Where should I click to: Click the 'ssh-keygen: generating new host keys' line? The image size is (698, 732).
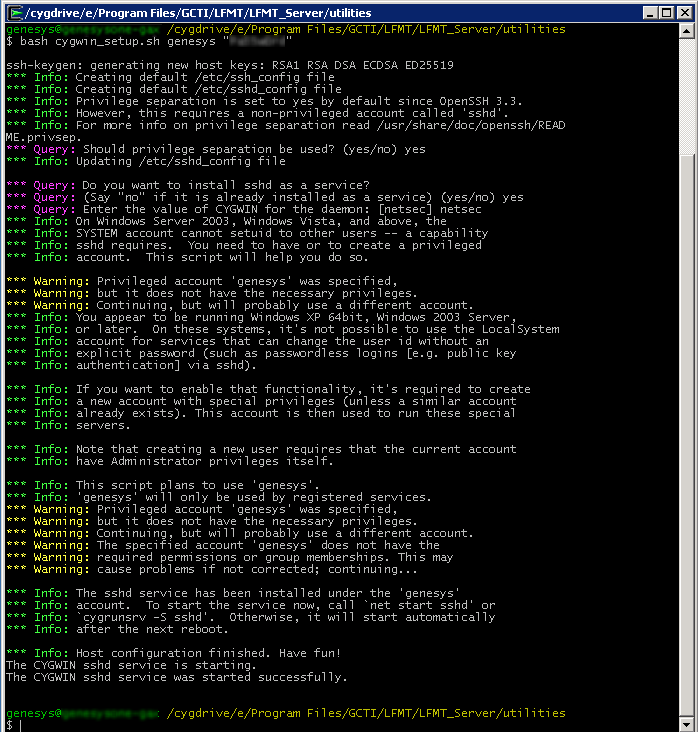[230, 65]
